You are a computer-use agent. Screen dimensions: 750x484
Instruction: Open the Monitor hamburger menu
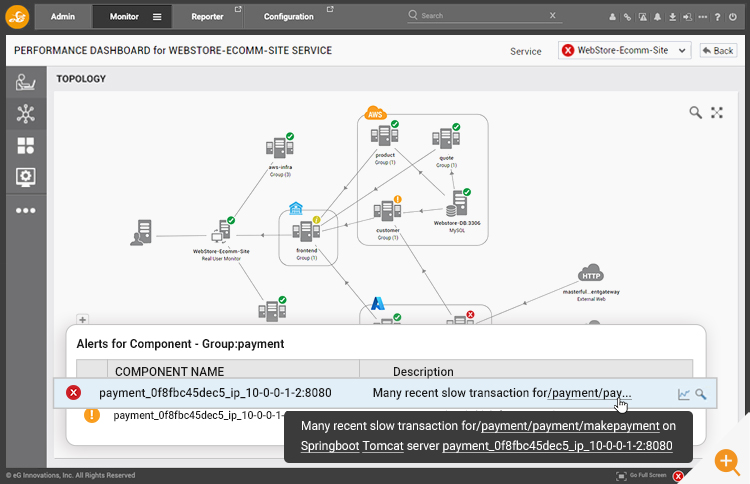pos(157,17)
